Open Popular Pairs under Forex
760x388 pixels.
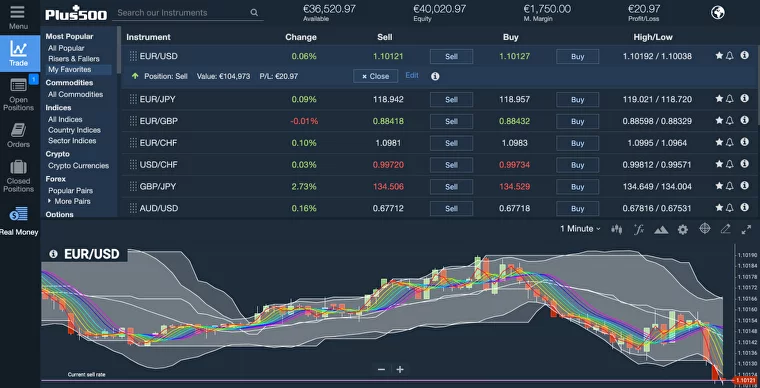pyautogui.click(x=70, y=190)
